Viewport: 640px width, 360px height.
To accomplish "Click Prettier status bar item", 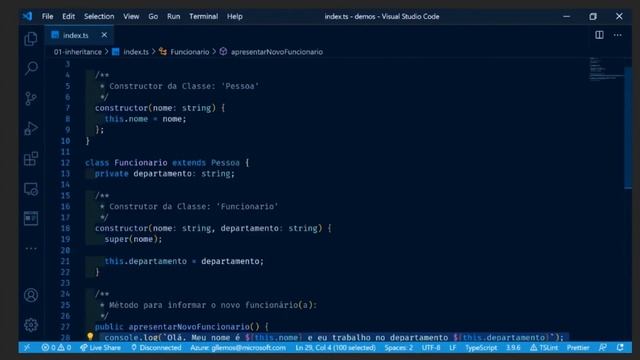I will click(x=578, y=348).
